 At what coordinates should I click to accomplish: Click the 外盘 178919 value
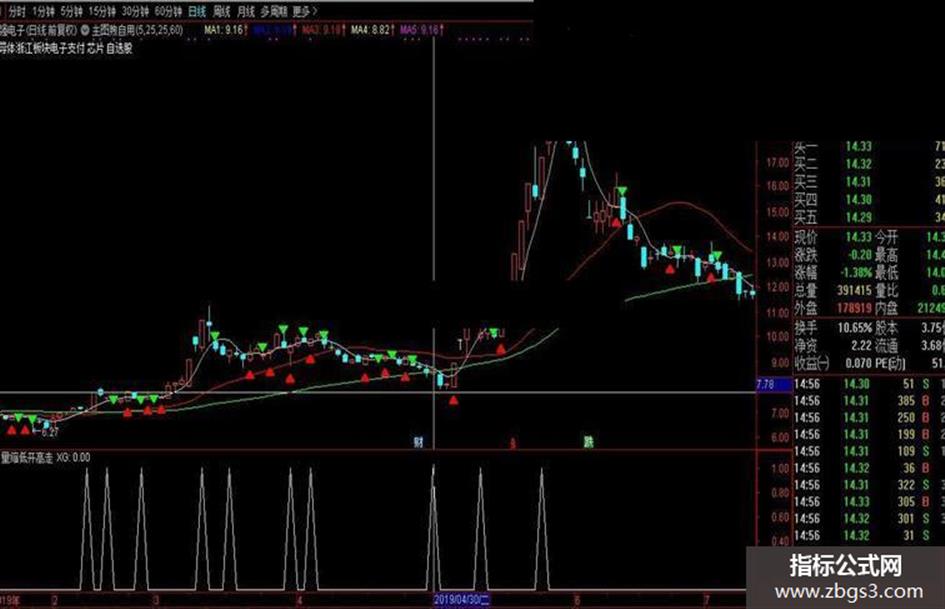point(855,308)
